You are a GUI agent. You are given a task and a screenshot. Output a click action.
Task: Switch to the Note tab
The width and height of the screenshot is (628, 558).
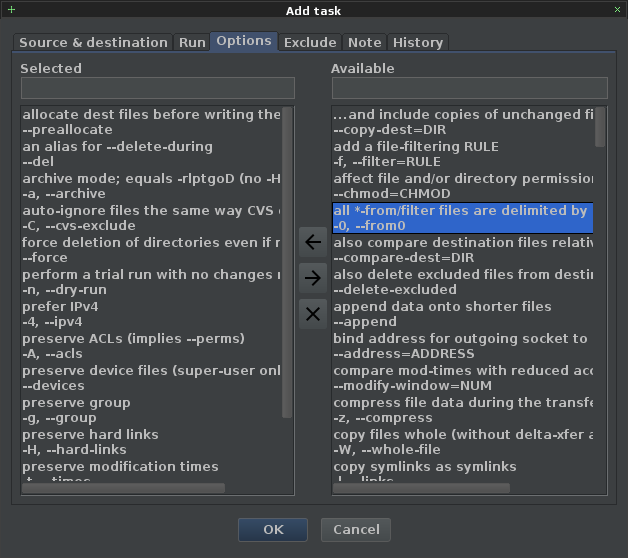(x=364, y=42)
